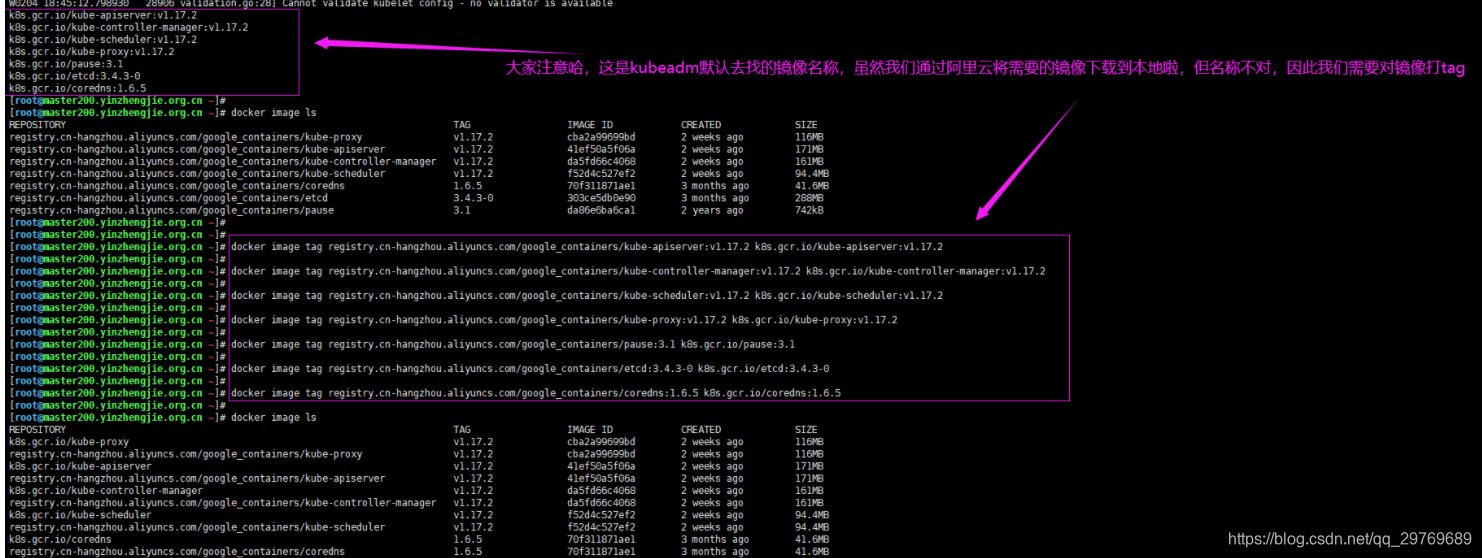Click the k8s.gcr.io/kube-scheduler repository in the second listing
The width and height of the screenshot is (1482, 558).
tap(80, 515)
